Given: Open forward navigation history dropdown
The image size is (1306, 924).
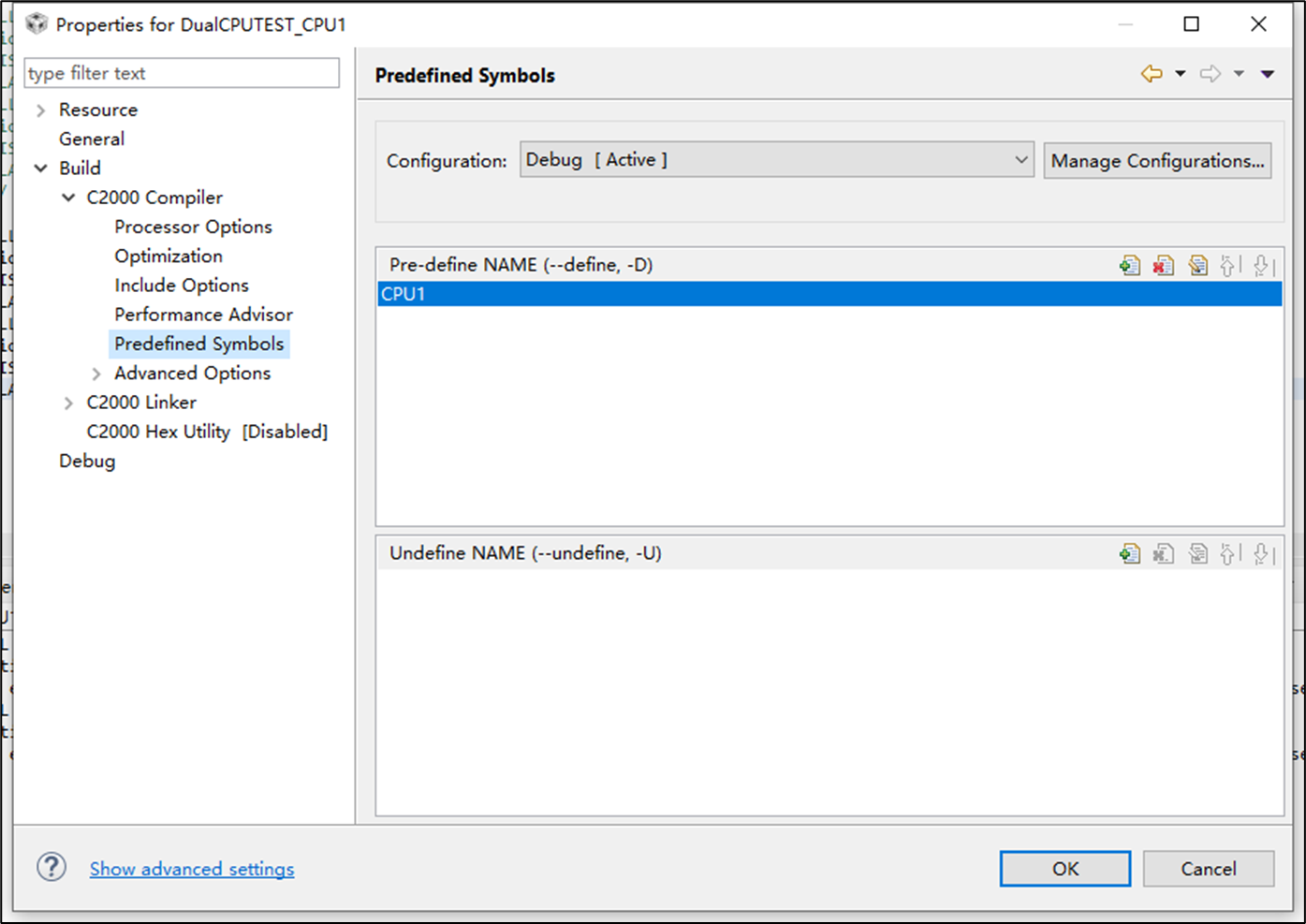Looking at the screenshot, I should tap(1239, 74).
